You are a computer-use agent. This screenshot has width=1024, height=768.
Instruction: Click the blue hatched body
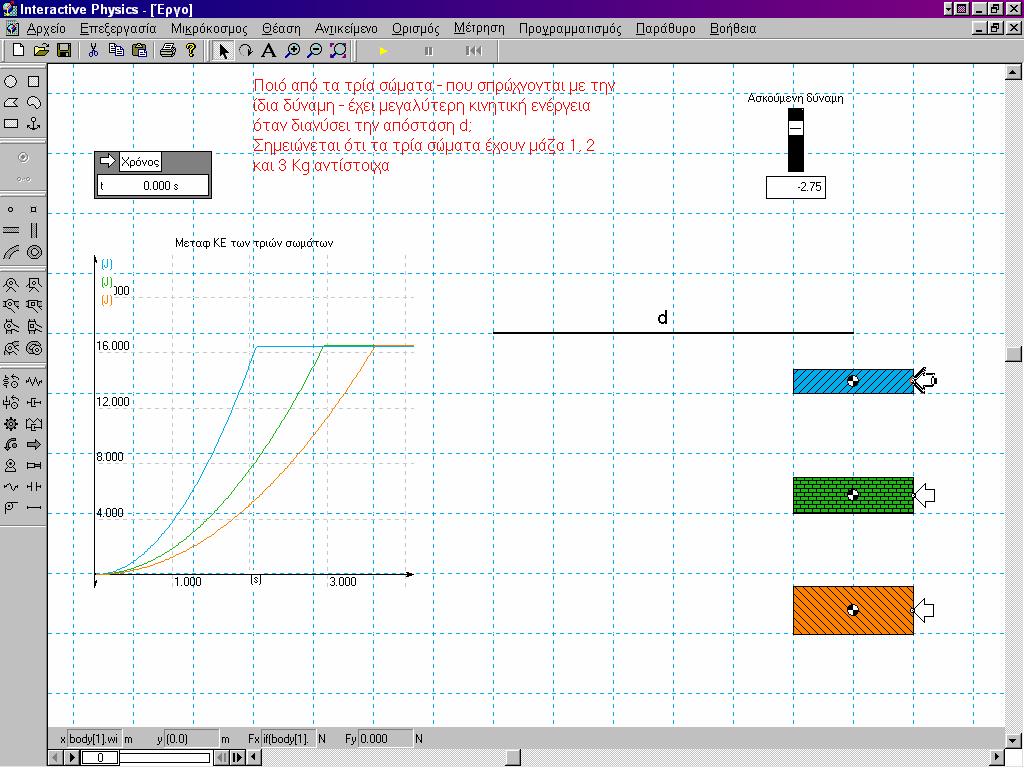coord(853,381)
